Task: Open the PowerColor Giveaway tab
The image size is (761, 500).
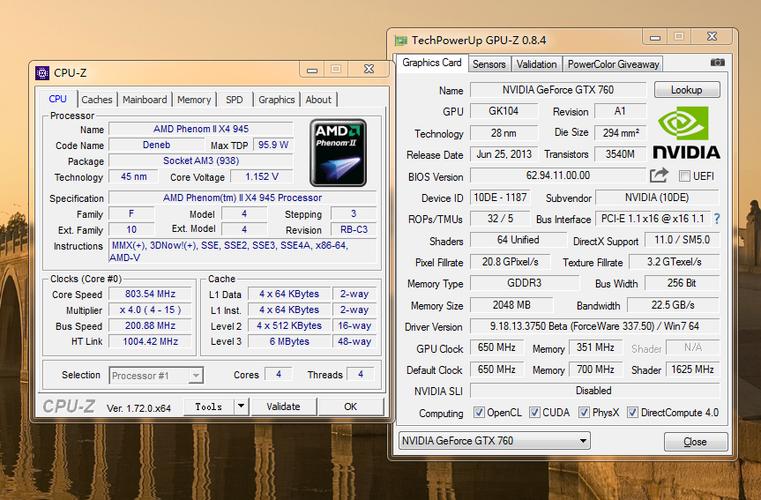Action: click(613, 64)
